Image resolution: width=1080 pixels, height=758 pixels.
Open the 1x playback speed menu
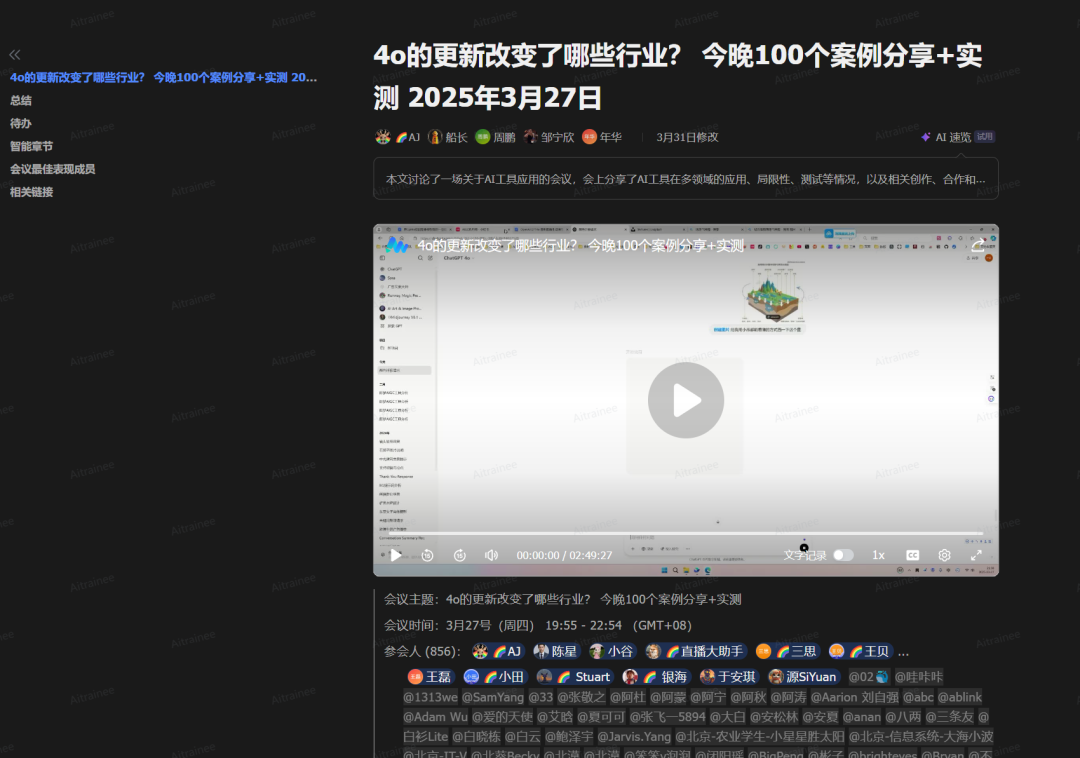coord(878,555)
